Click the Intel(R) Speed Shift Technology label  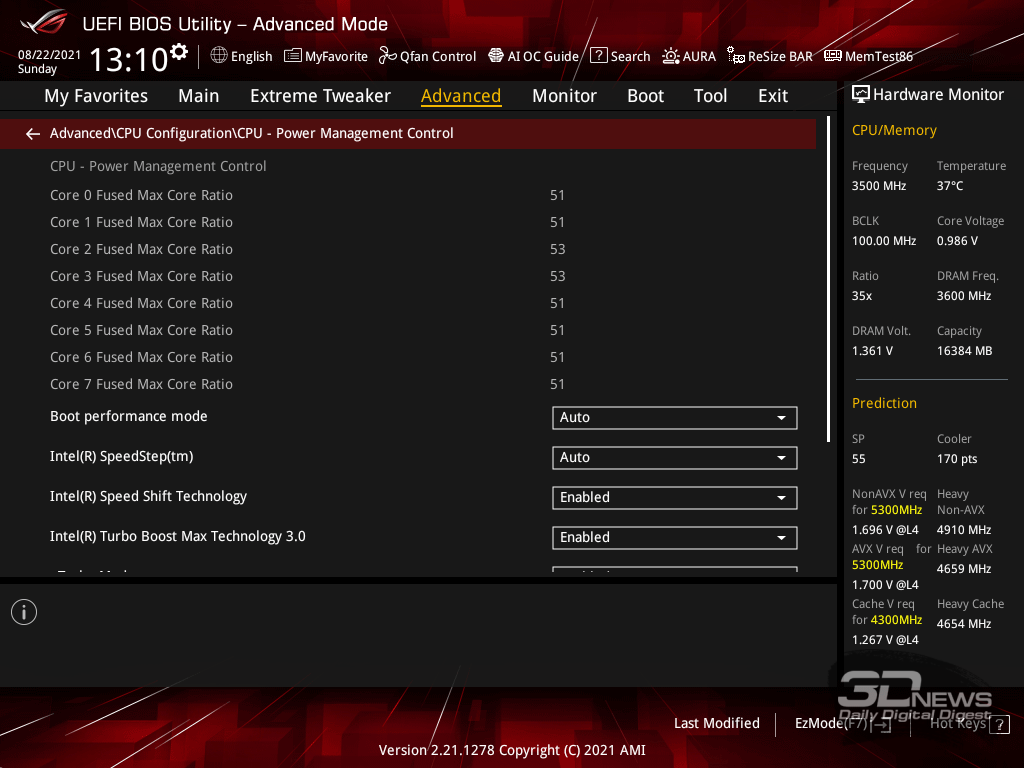(148, 496)
